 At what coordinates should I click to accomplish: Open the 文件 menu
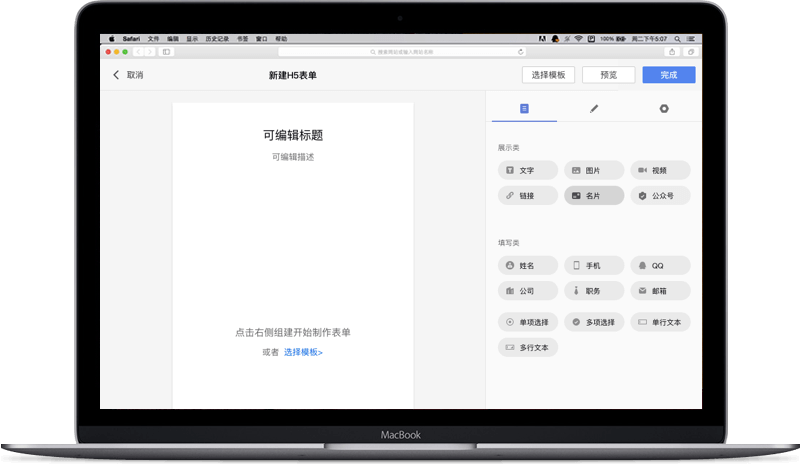pyautogui.click(x=154, y=39)
